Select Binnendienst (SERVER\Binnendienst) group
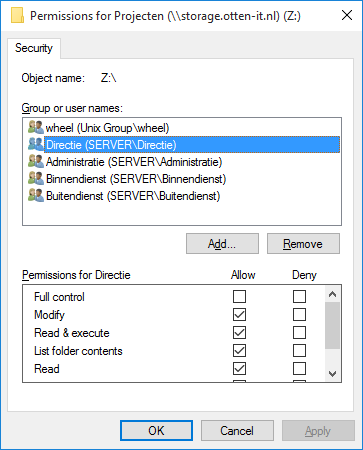 coord(136,179)
